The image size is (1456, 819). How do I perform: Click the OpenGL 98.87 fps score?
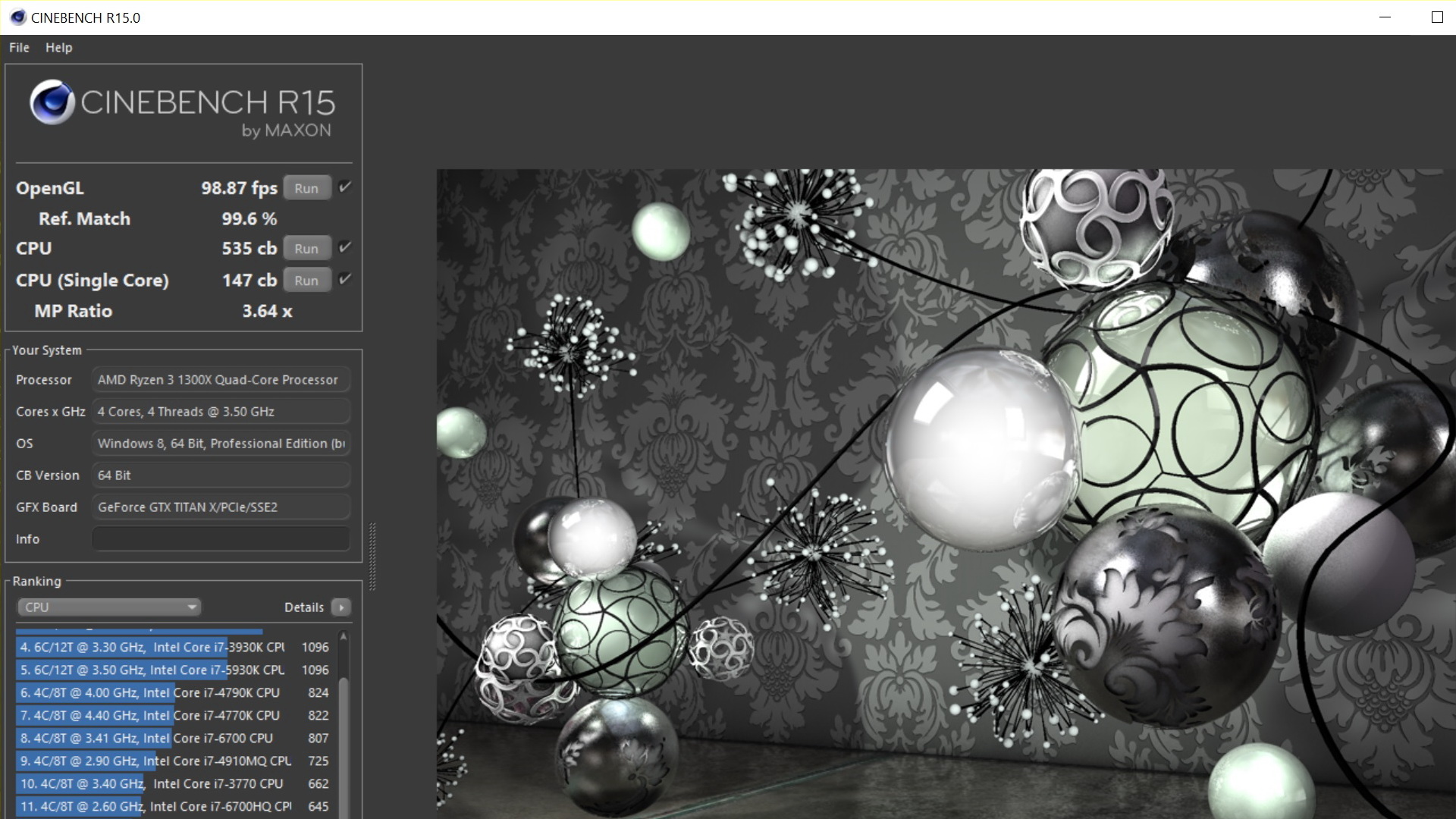[239, 188]
